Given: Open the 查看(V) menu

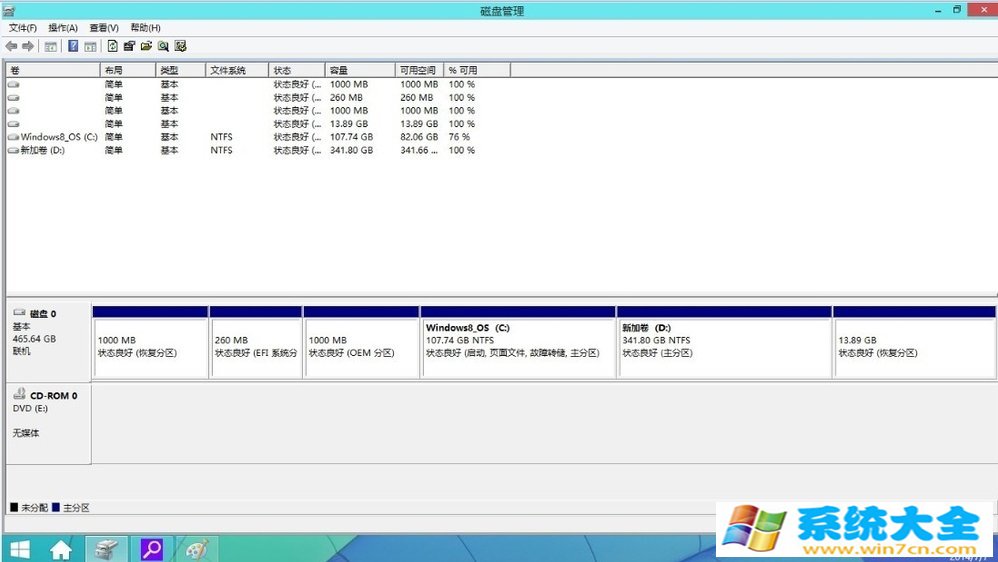Looking at the screenshot, I should (104, 28).
